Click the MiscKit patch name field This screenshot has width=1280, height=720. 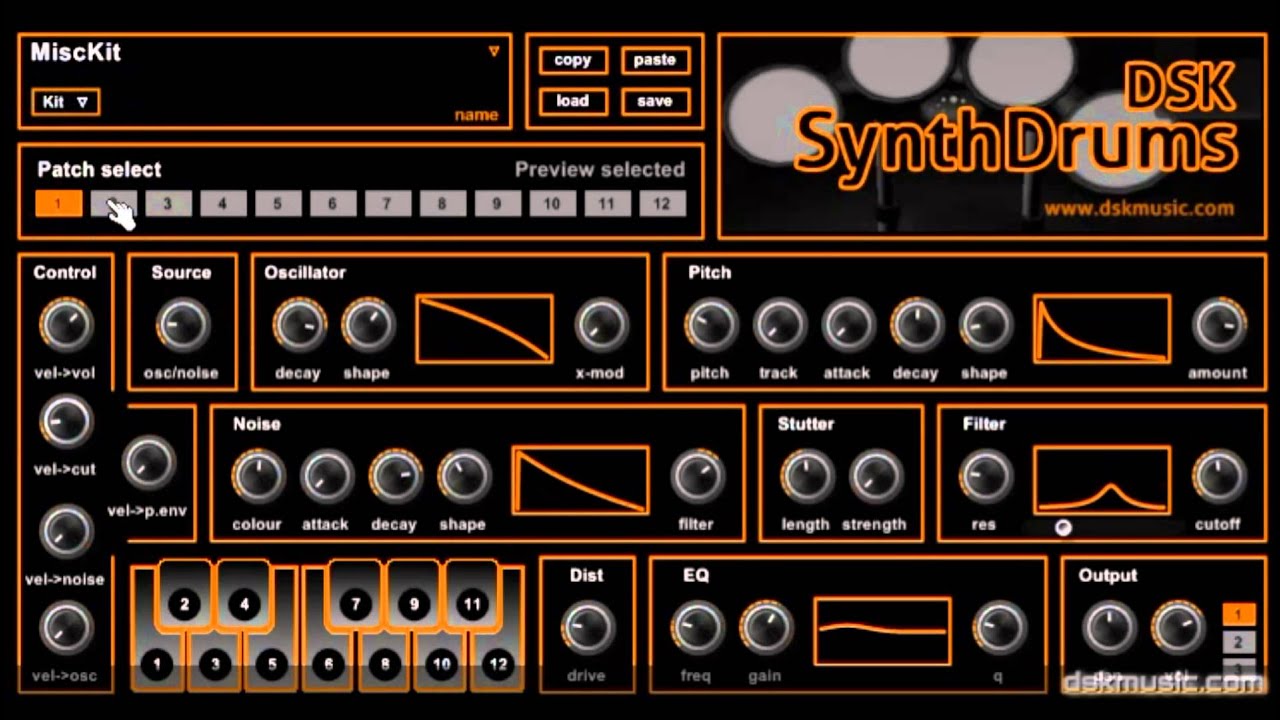coord(75,52)
